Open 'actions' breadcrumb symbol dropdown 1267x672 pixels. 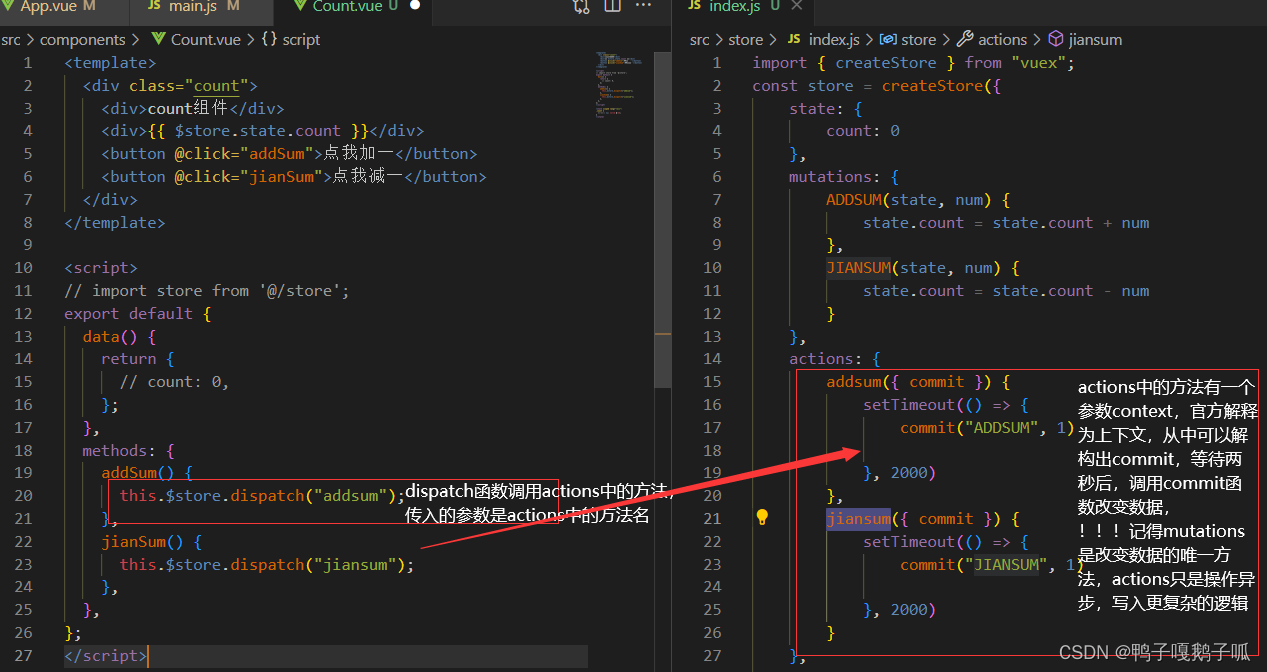992,40
